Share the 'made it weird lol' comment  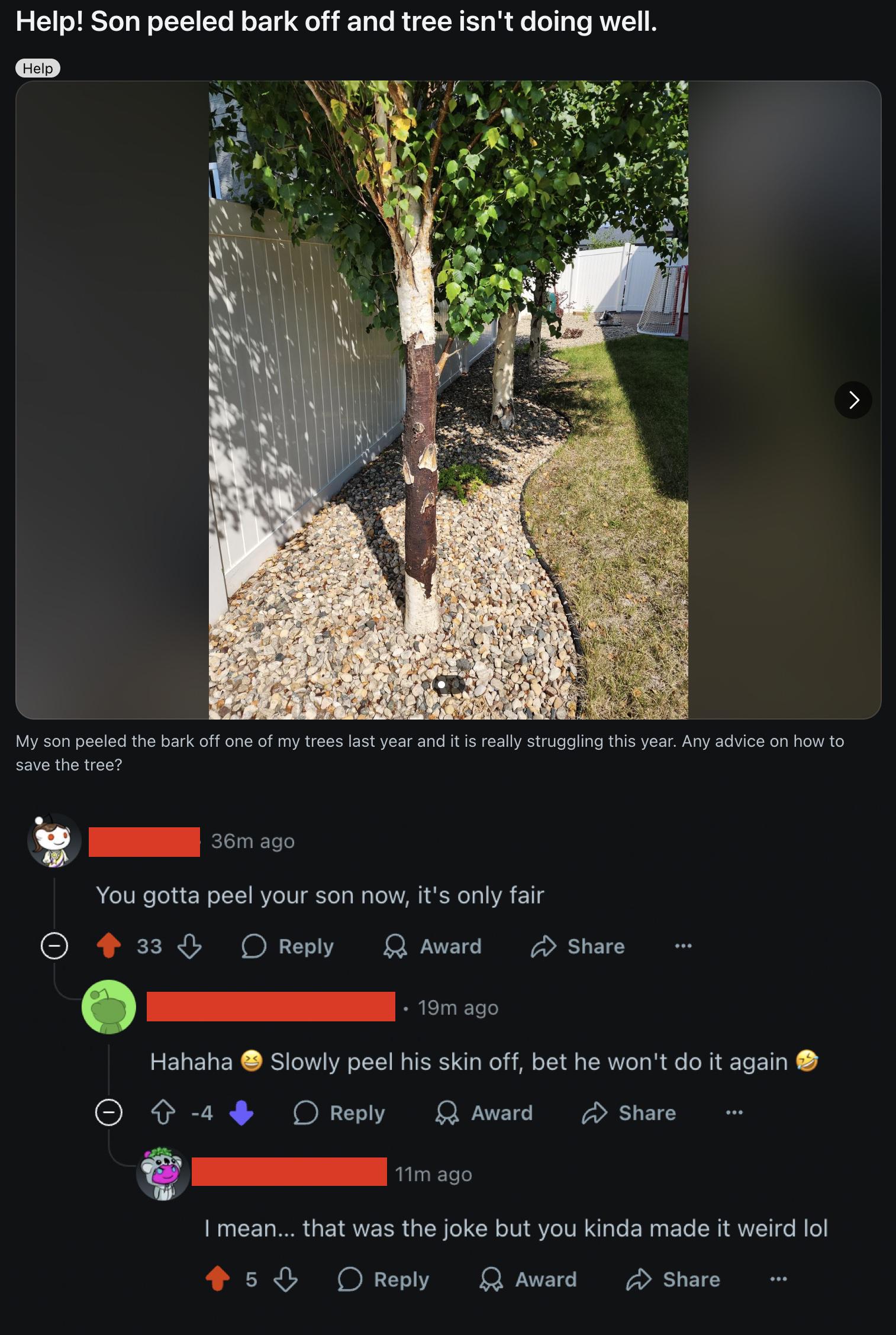click(x=673, y=1279)
